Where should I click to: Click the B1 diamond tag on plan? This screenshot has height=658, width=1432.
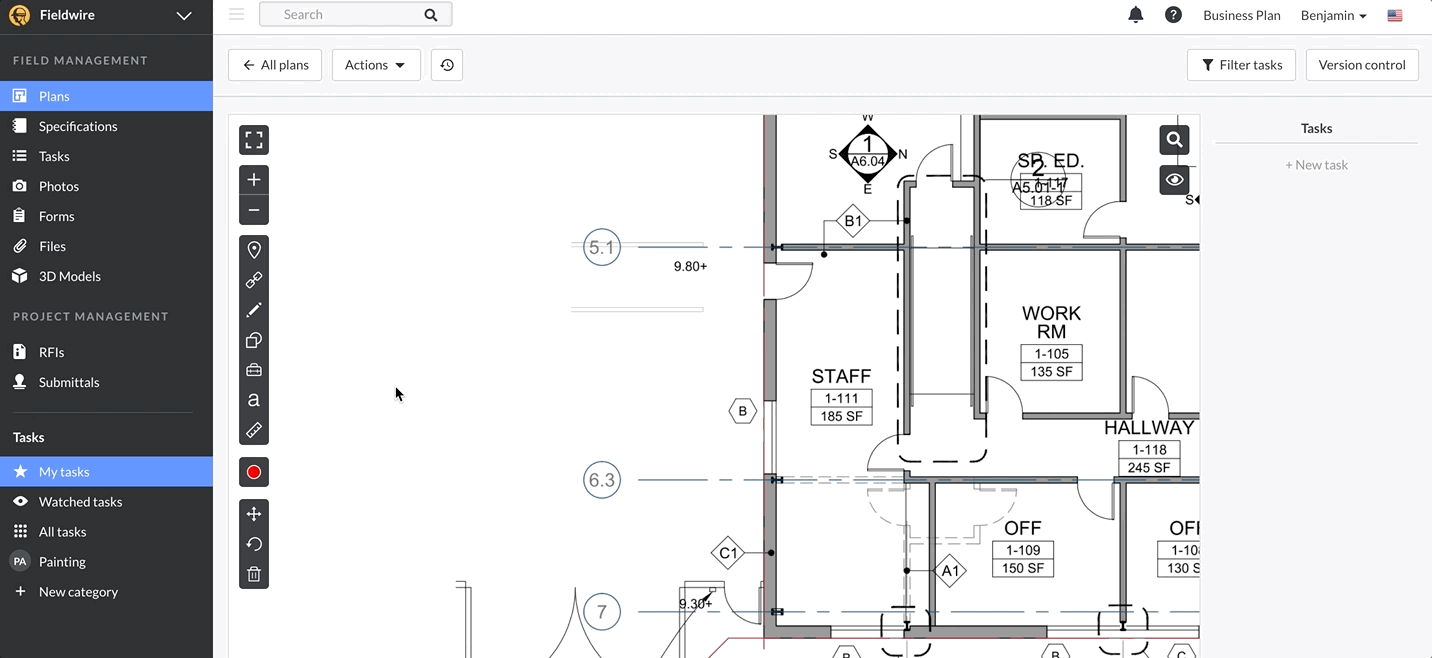pyautogui.click(x=853, y=221)
